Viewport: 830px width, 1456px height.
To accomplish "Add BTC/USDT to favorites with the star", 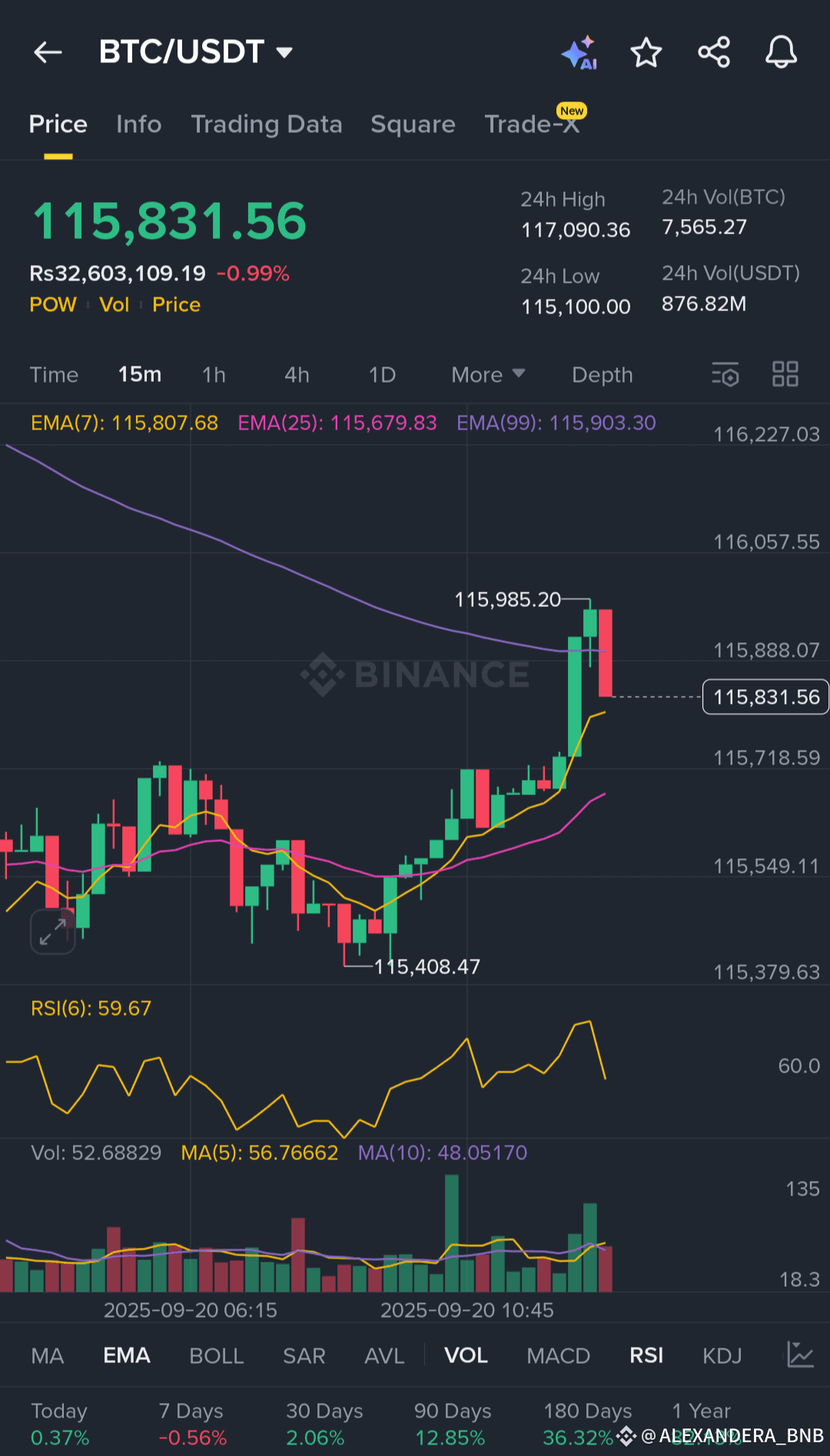I will [x=646, y=52].
